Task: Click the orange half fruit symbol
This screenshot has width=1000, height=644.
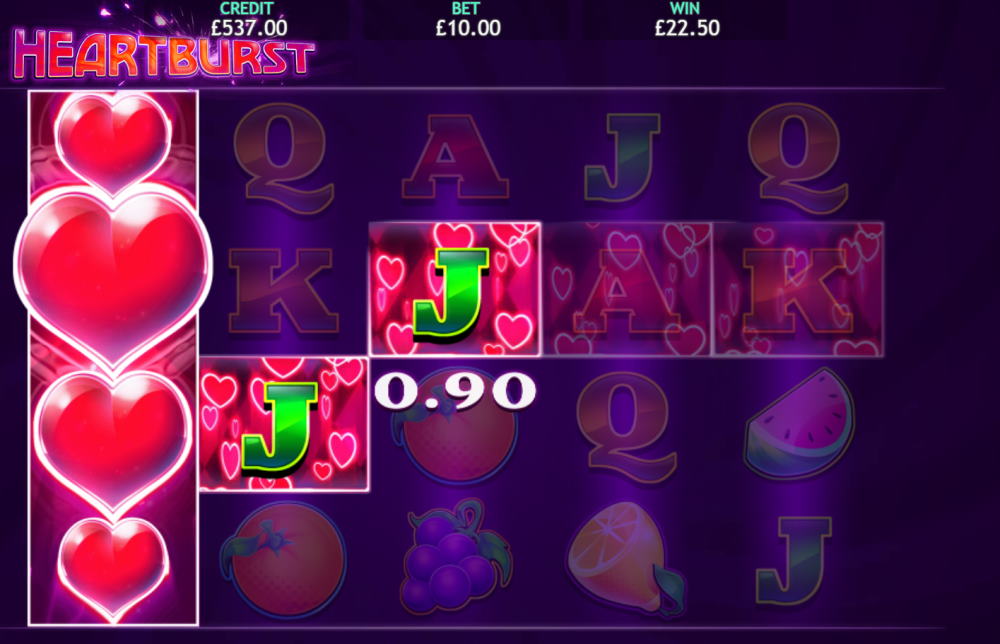Action: (x=626, y=559)
